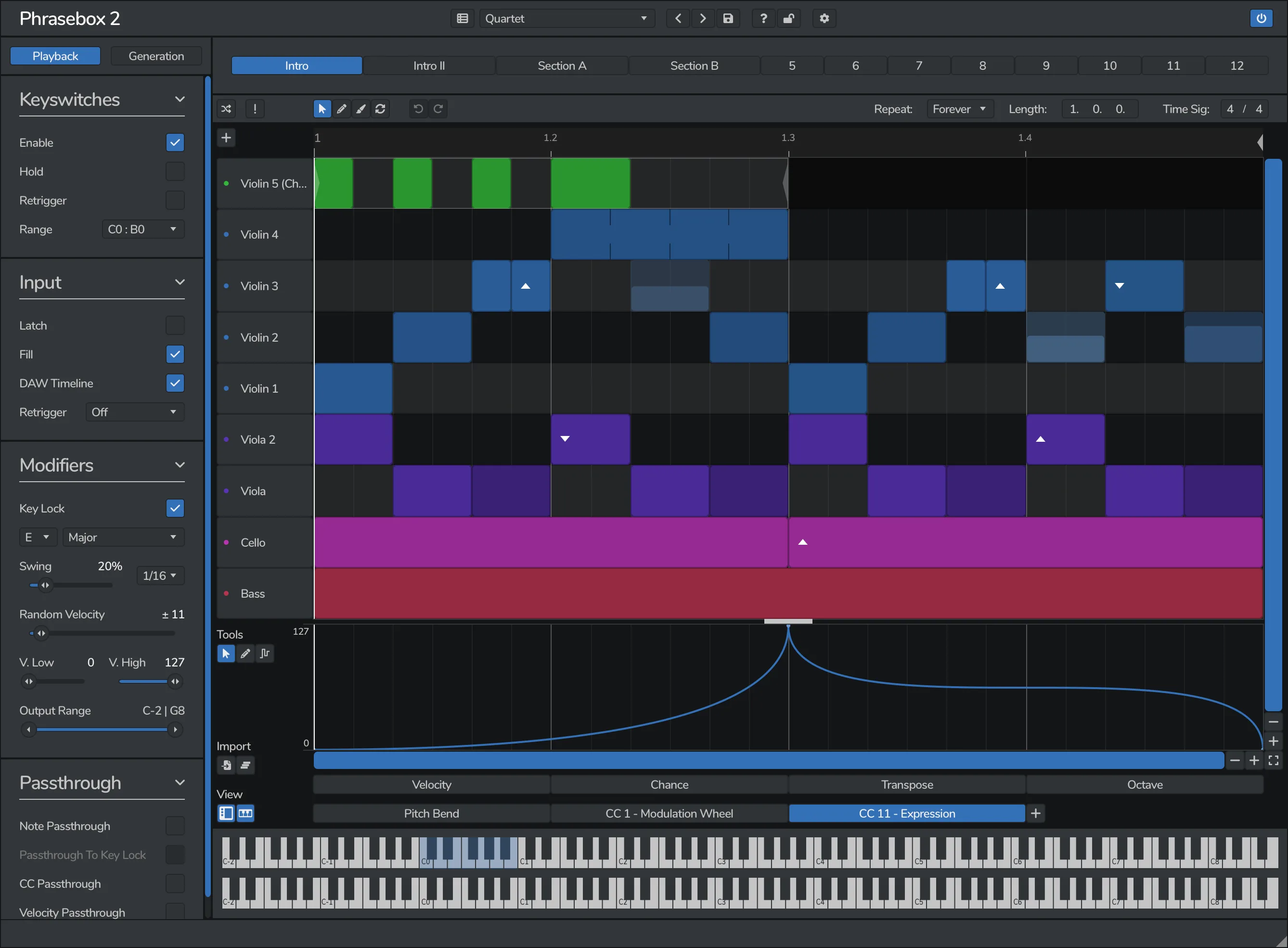
Task: Open settings with the gear icon
Action: click(824, 18)
